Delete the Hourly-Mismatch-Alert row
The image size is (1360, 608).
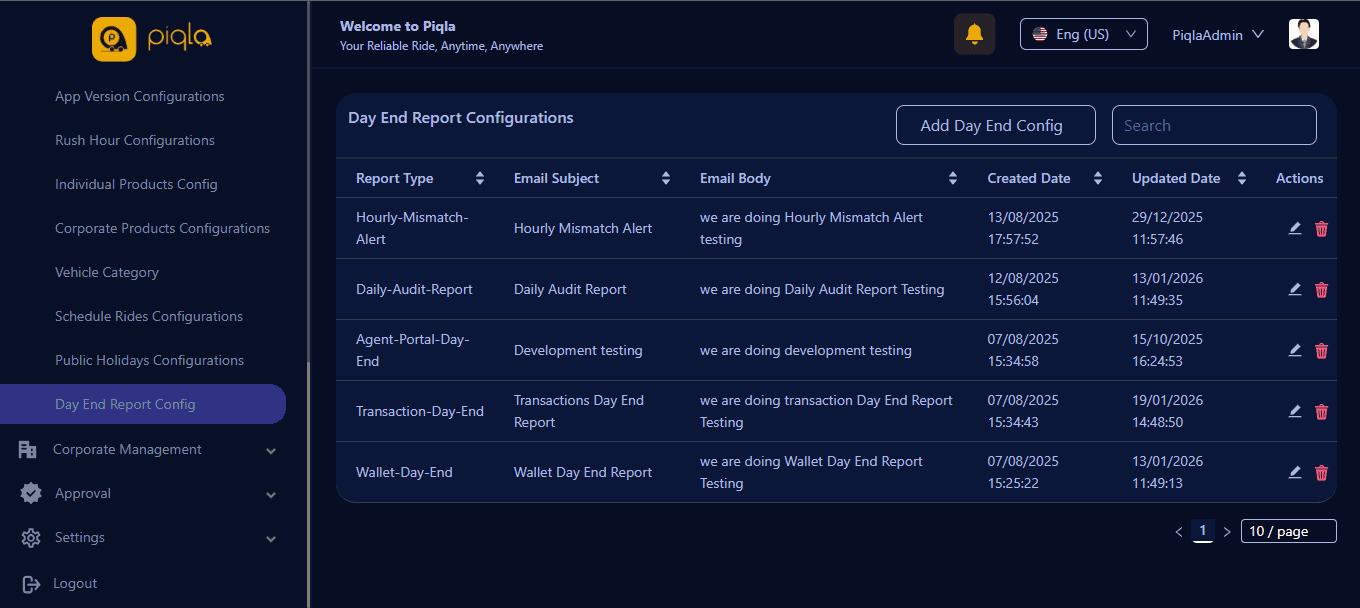click(x=1321, y=228)
